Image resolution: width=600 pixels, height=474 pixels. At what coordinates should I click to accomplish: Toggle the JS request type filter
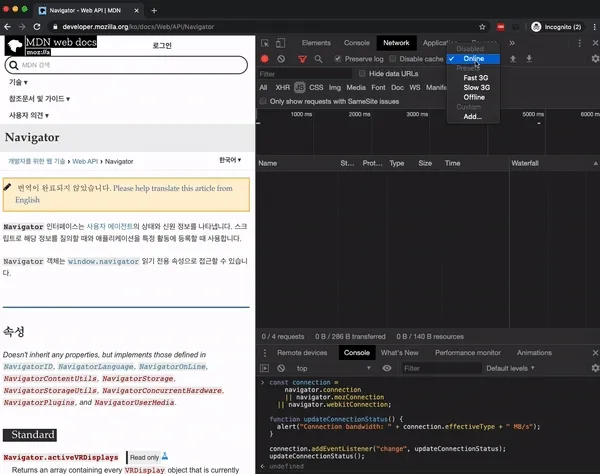coord(300,88)
